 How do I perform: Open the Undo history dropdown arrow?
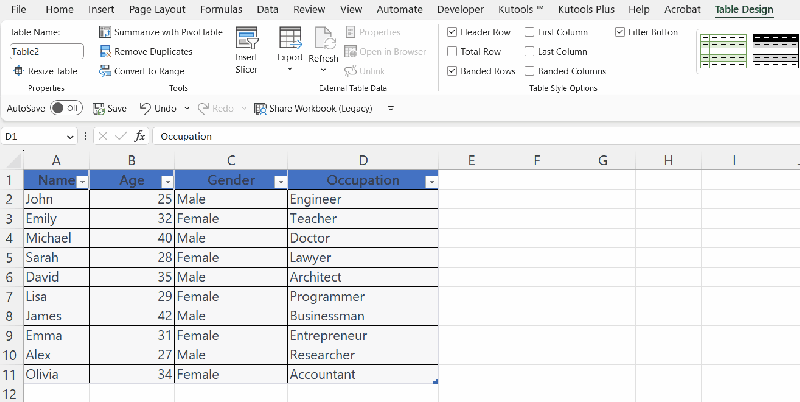pyautogui.click(x=187, y=108)
